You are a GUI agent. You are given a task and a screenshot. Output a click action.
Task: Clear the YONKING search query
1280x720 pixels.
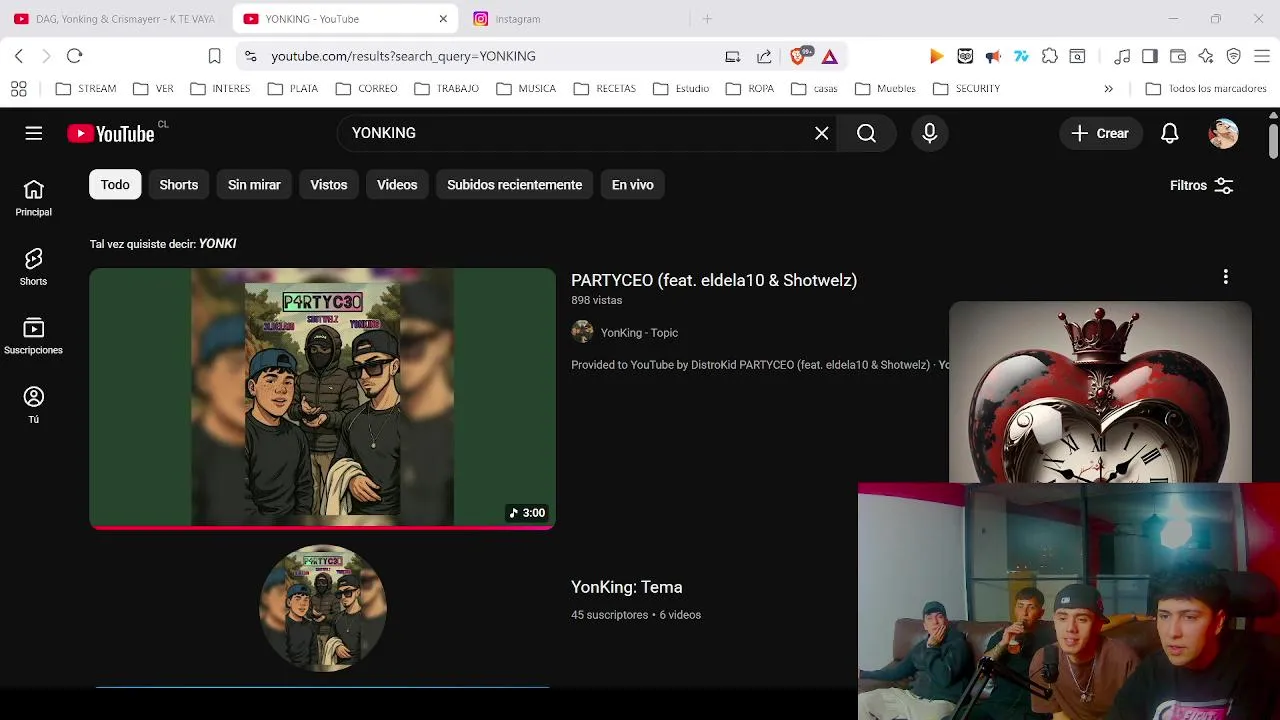822,133
